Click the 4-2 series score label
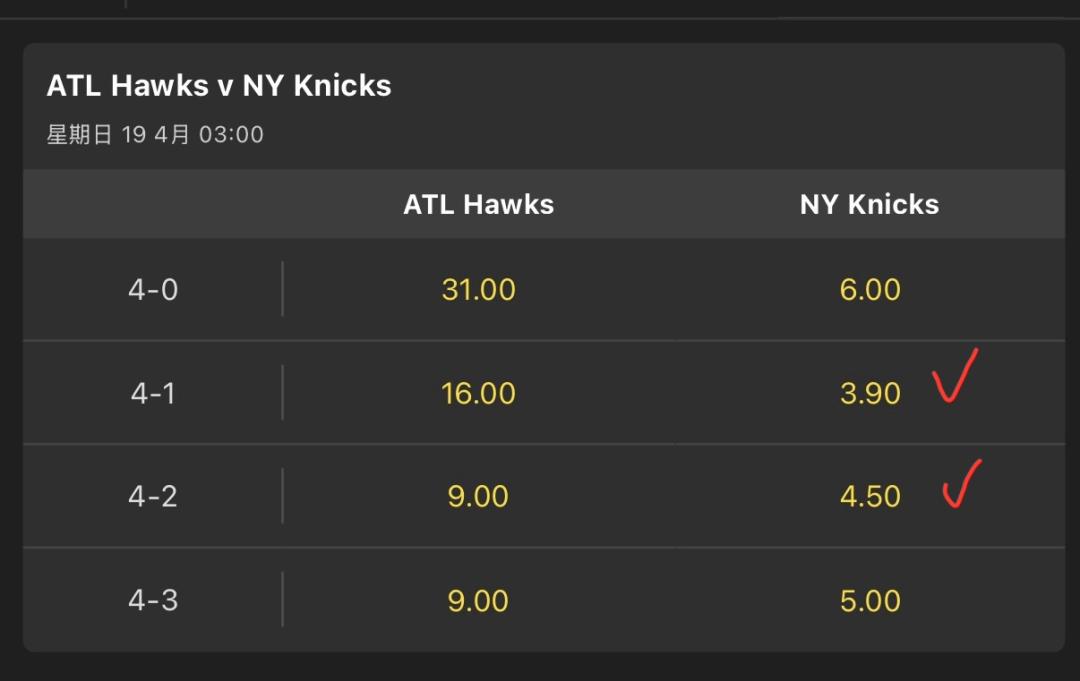 (153, 496)
